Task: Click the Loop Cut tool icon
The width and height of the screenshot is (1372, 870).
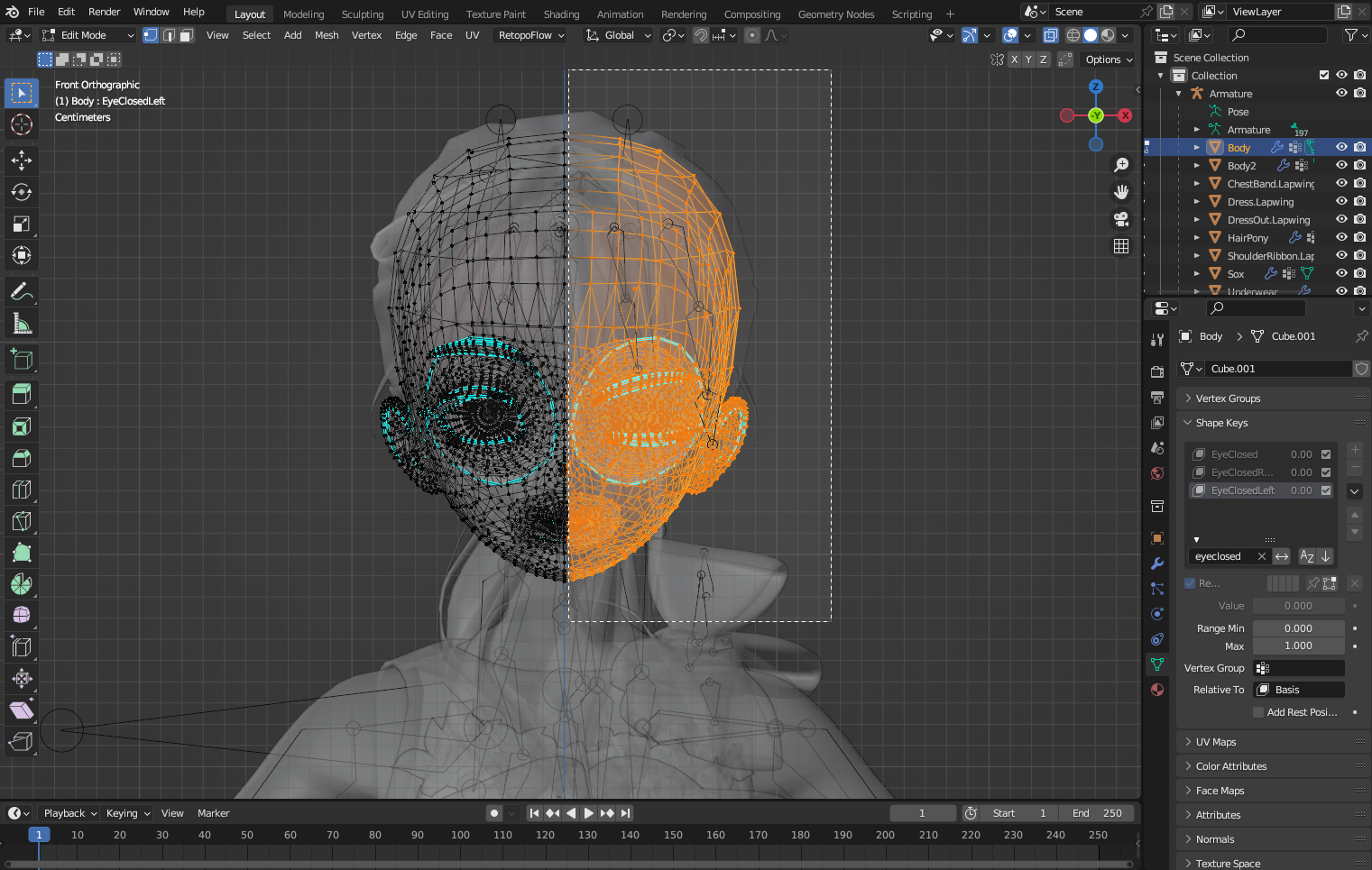Action: click(x=22, y=490)
